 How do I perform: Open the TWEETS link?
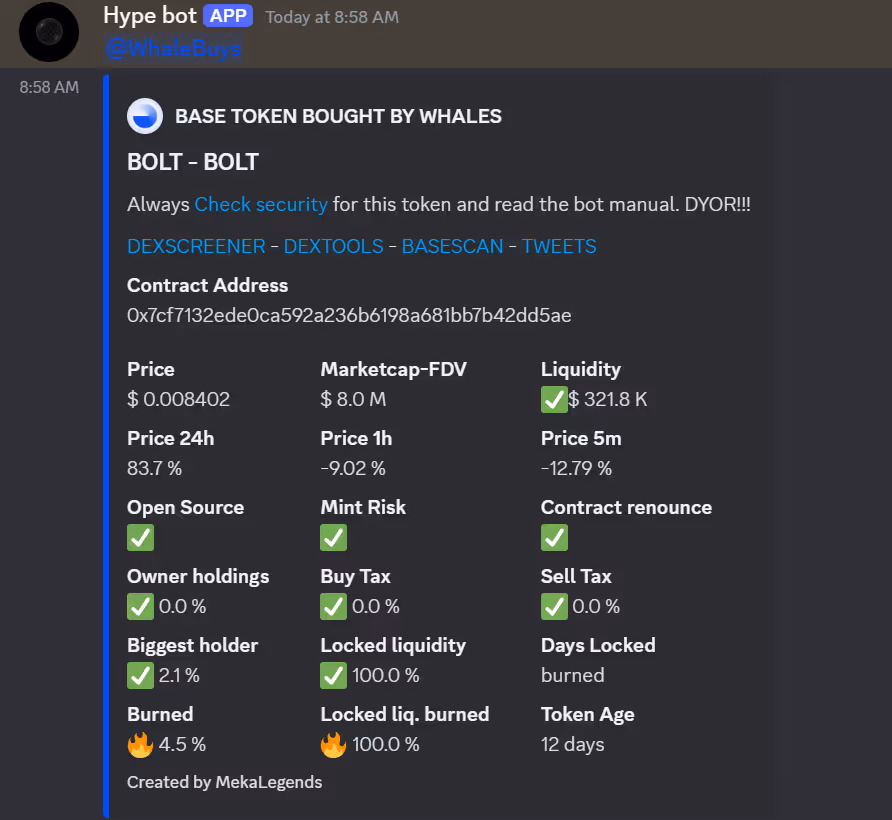point(559,246)
